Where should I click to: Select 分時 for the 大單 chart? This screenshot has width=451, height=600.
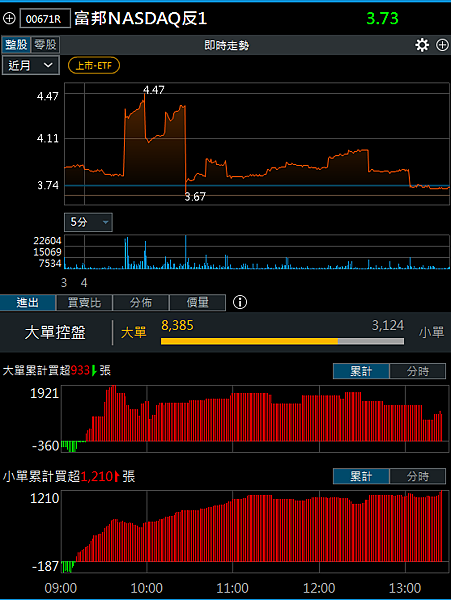point(418,371)
